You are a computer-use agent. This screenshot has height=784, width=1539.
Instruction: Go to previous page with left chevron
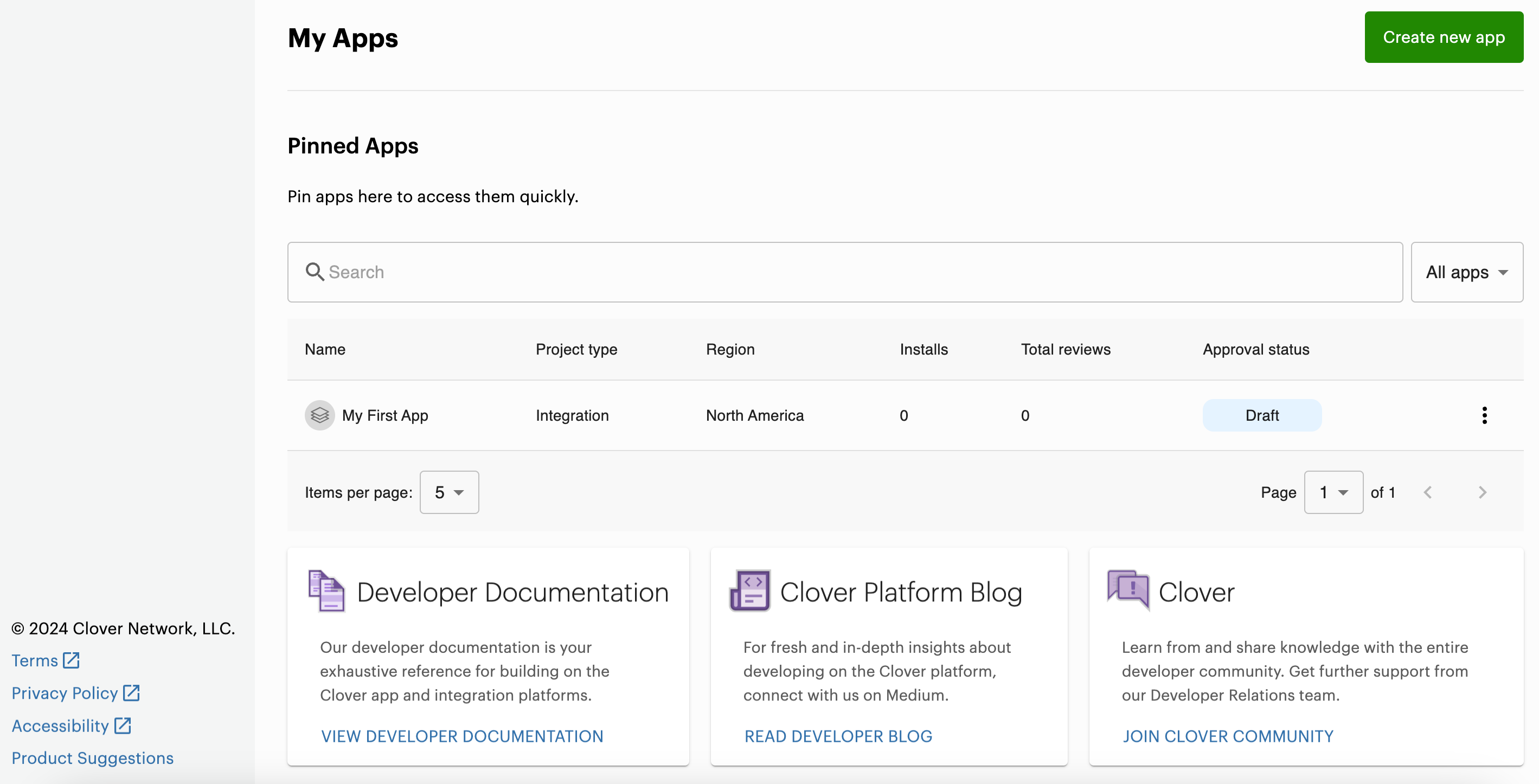tap(1428, 492)
